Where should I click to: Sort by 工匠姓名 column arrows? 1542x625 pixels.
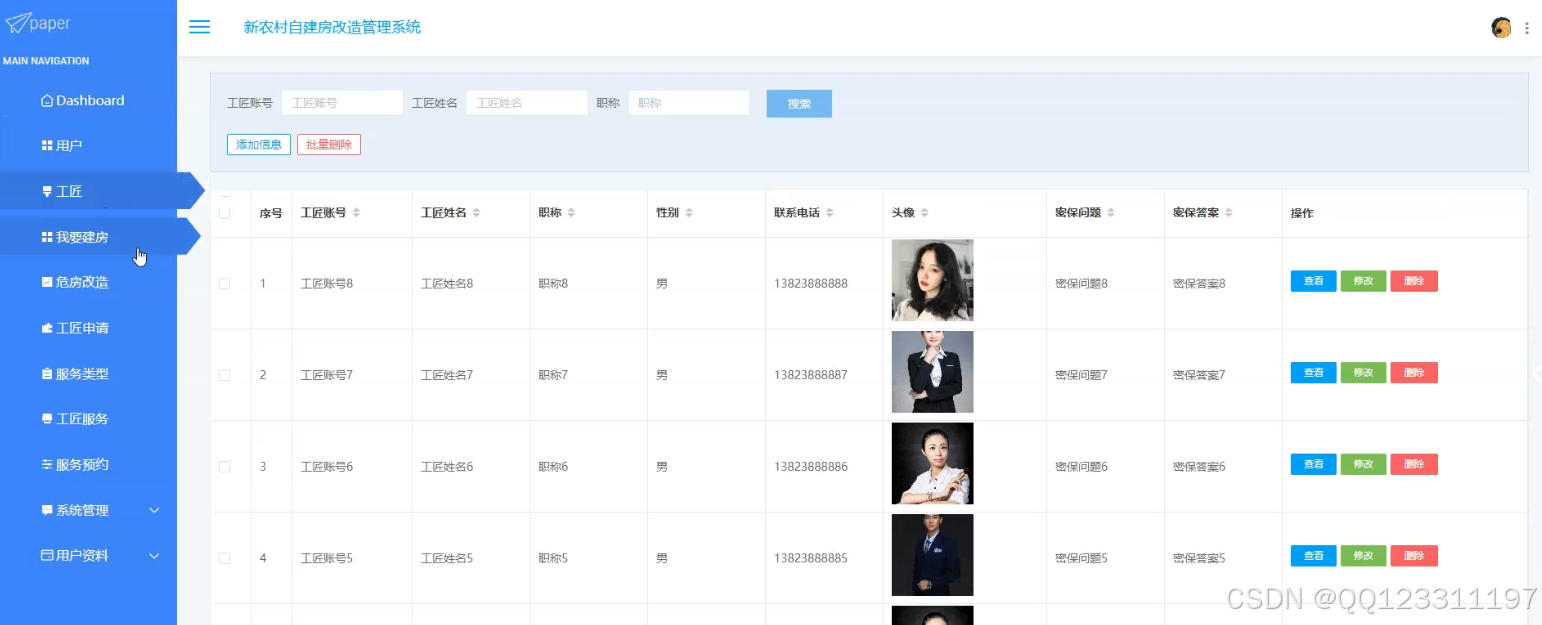(x=476, y=213)
